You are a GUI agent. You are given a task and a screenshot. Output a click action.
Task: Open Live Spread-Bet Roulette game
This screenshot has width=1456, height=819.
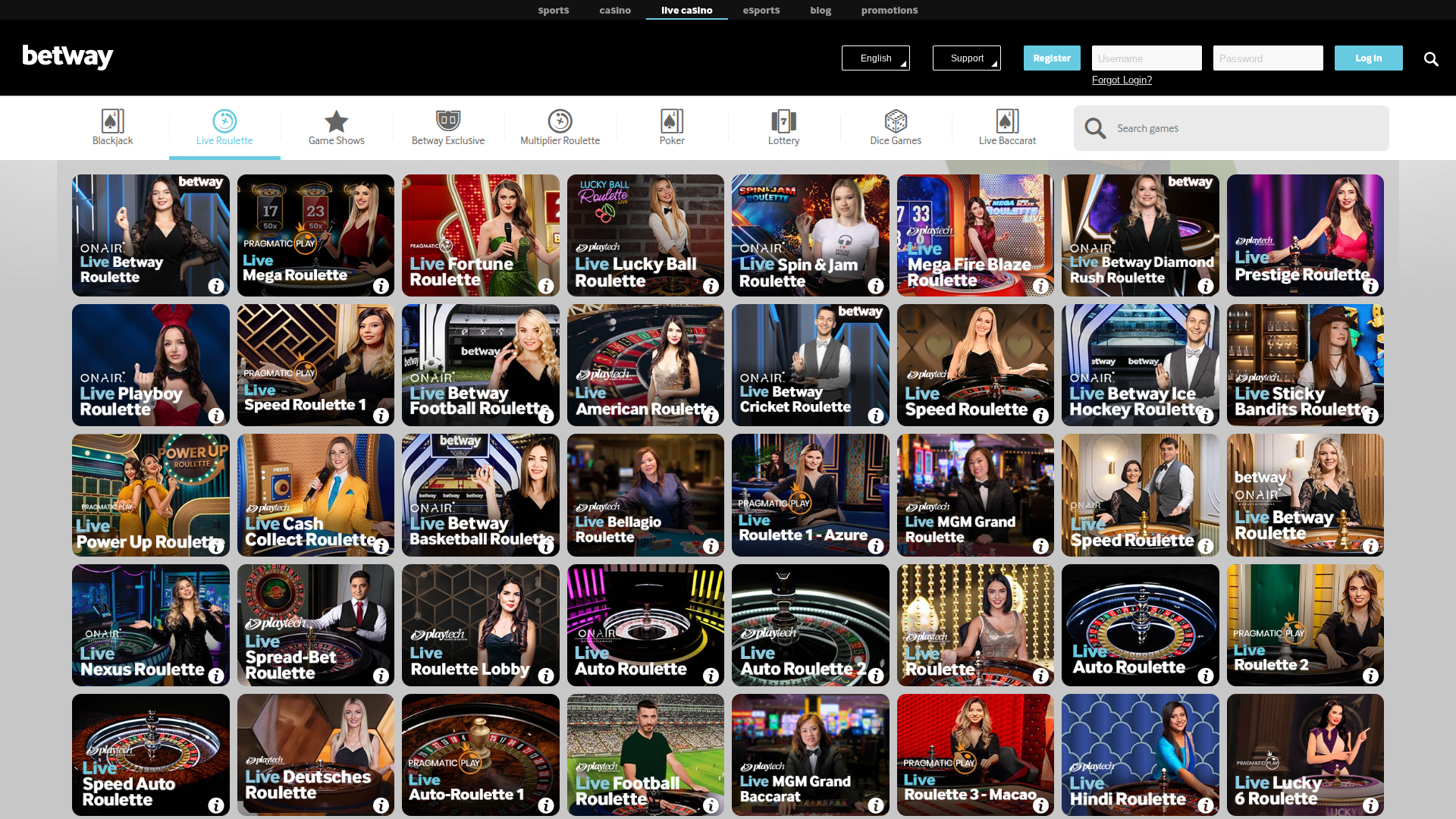(x=315, y=625)
